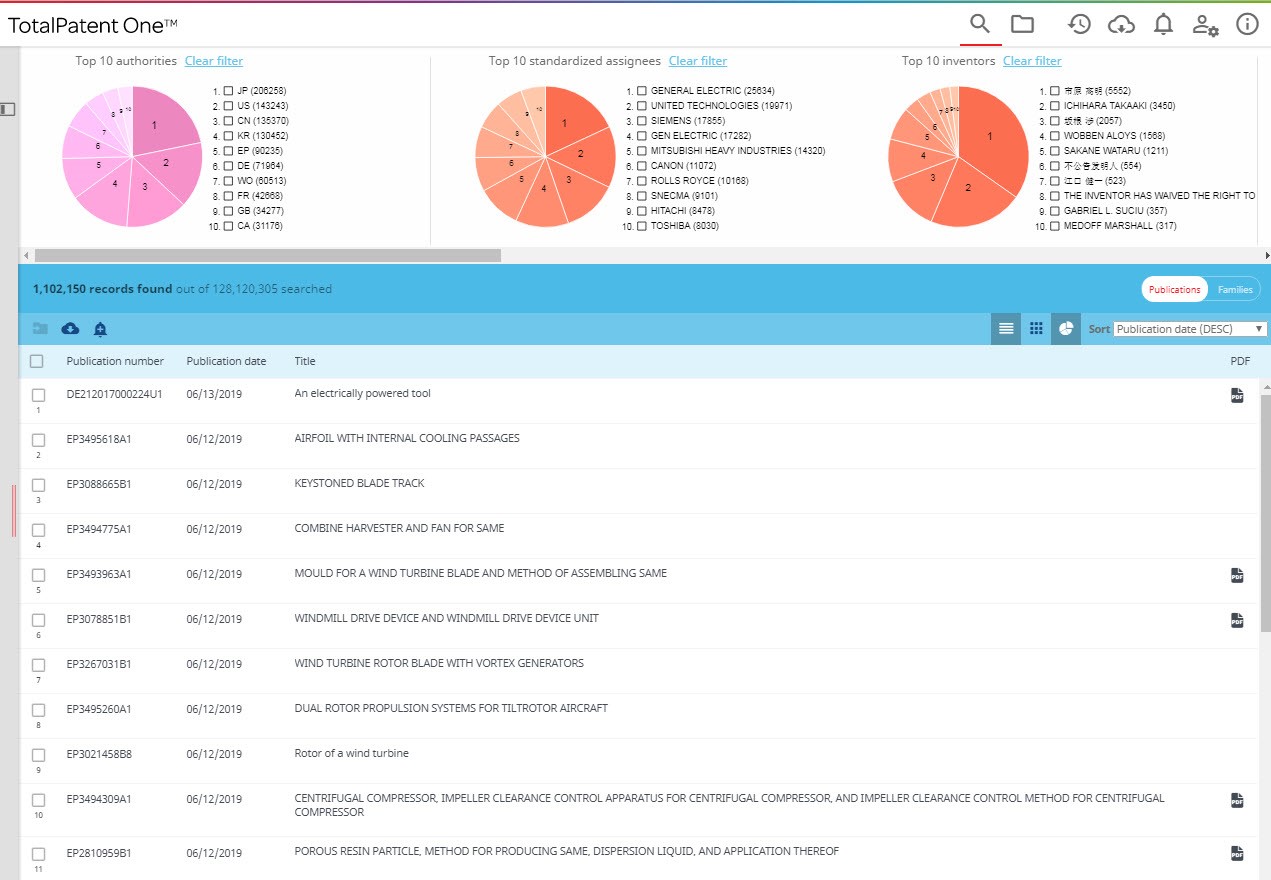Click the Title column header
Viewport: 1271px width, 880px height.
point(305,361)
